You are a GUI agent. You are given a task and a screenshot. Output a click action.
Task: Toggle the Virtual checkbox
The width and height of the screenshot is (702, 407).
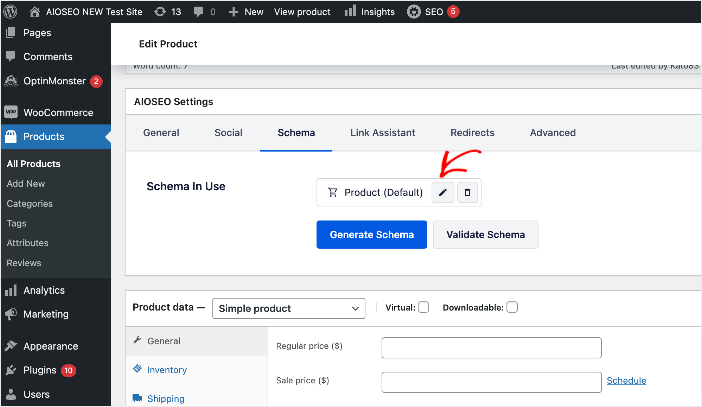[424, 307]
